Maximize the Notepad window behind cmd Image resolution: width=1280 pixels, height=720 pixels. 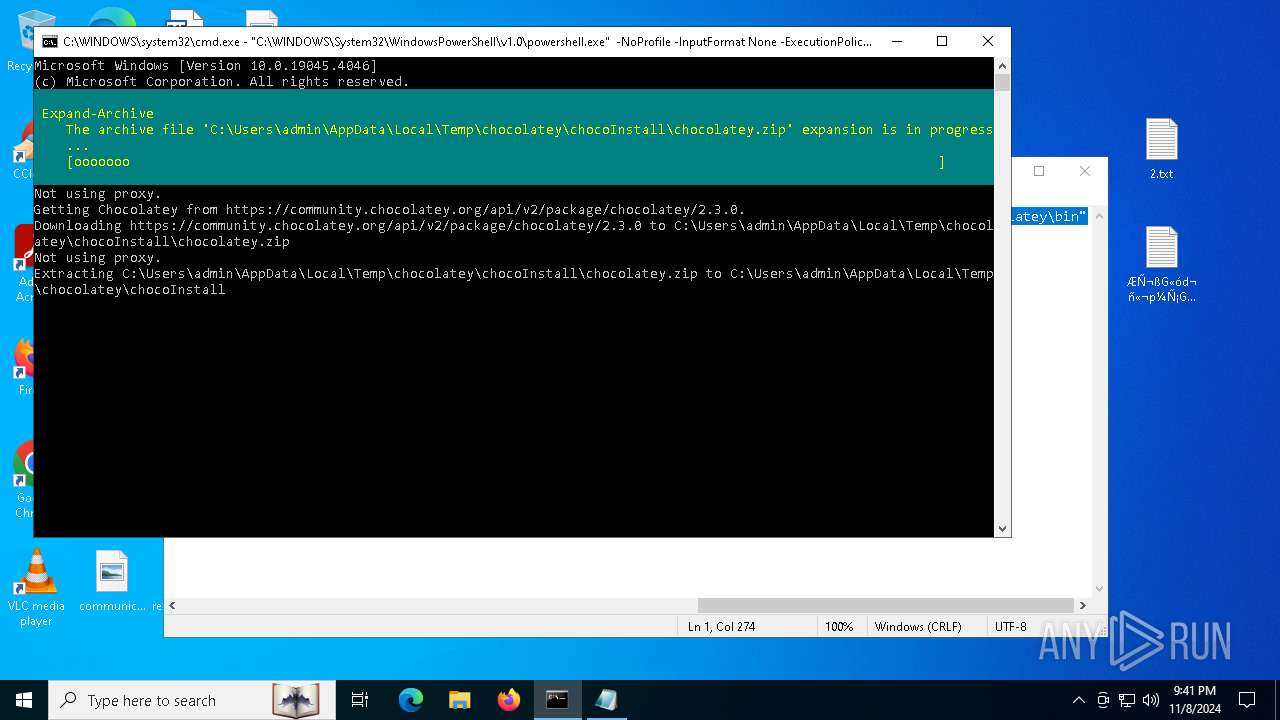(1039, 171)
